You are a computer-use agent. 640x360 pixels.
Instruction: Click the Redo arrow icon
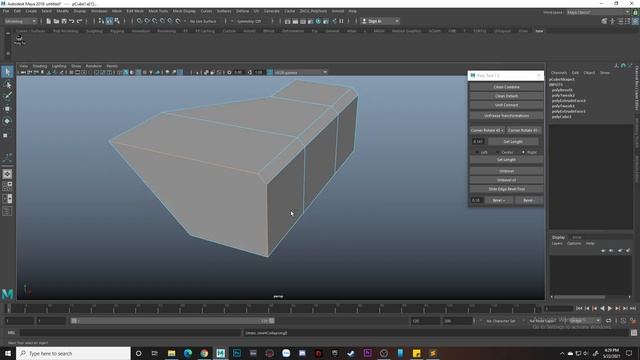(x=80, y=21)
